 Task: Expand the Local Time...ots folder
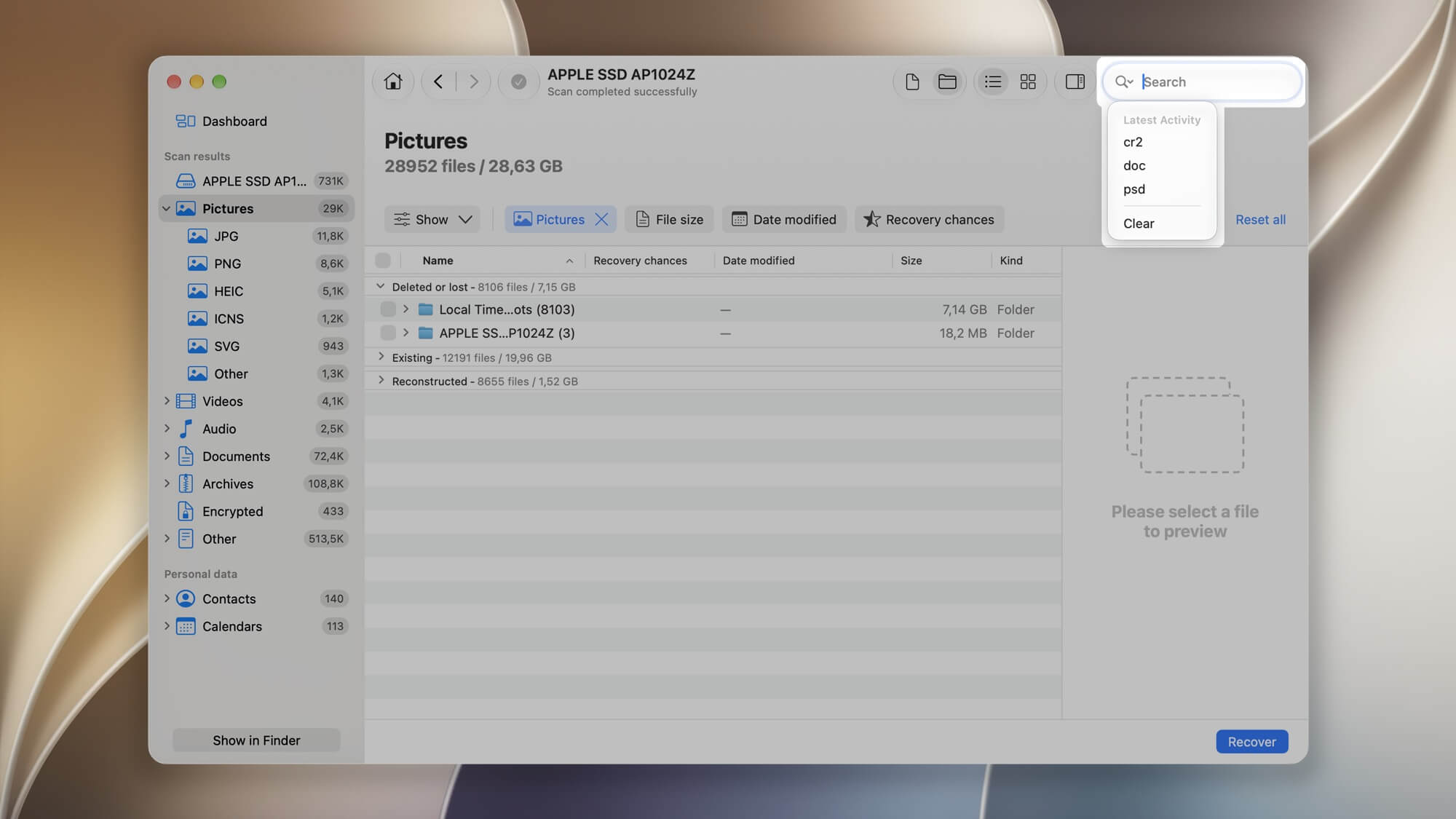point(405,309)
